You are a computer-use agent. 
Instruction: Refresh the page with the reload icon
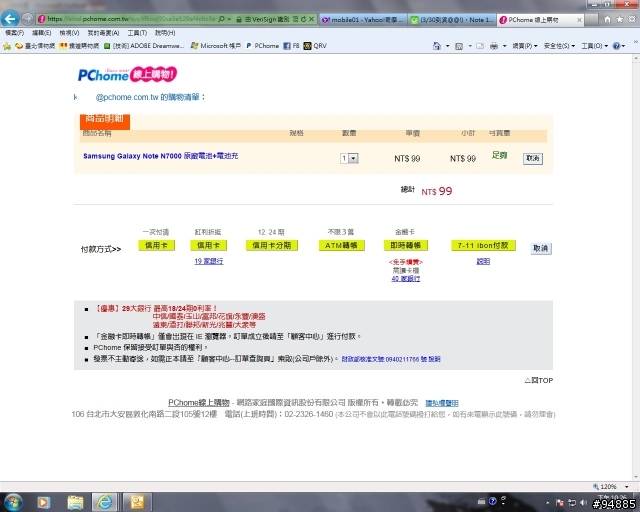click(x=303, y=19)
